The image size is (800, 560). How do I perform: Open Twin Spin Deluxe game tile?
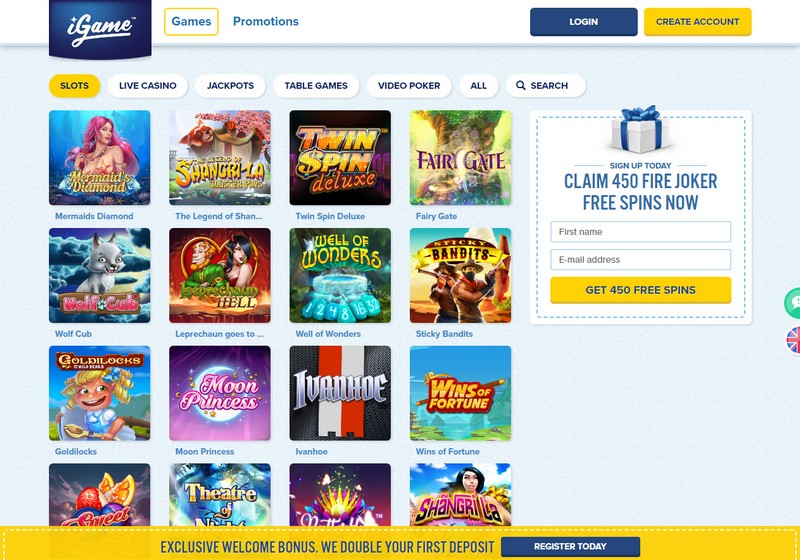(x=340, y=158)
